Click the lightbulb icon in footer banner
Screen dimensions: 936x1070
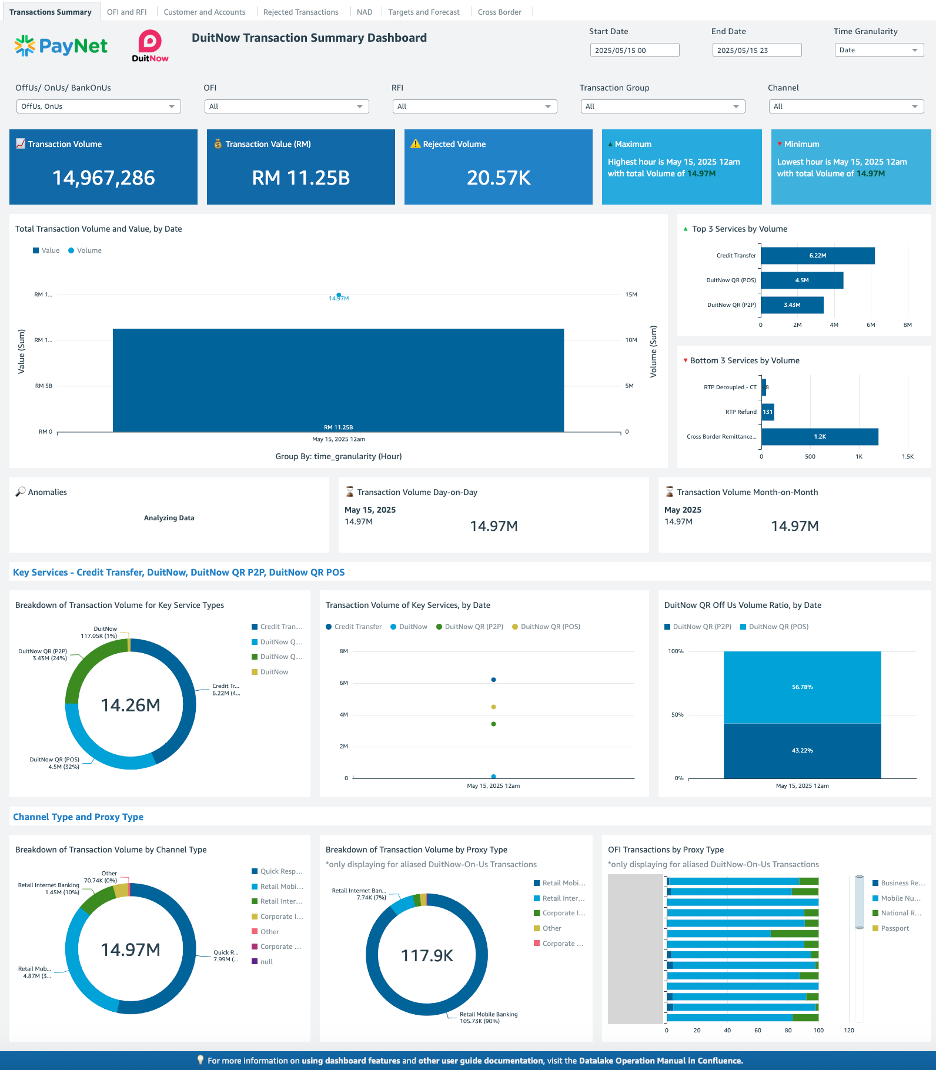click(200, 1060)
